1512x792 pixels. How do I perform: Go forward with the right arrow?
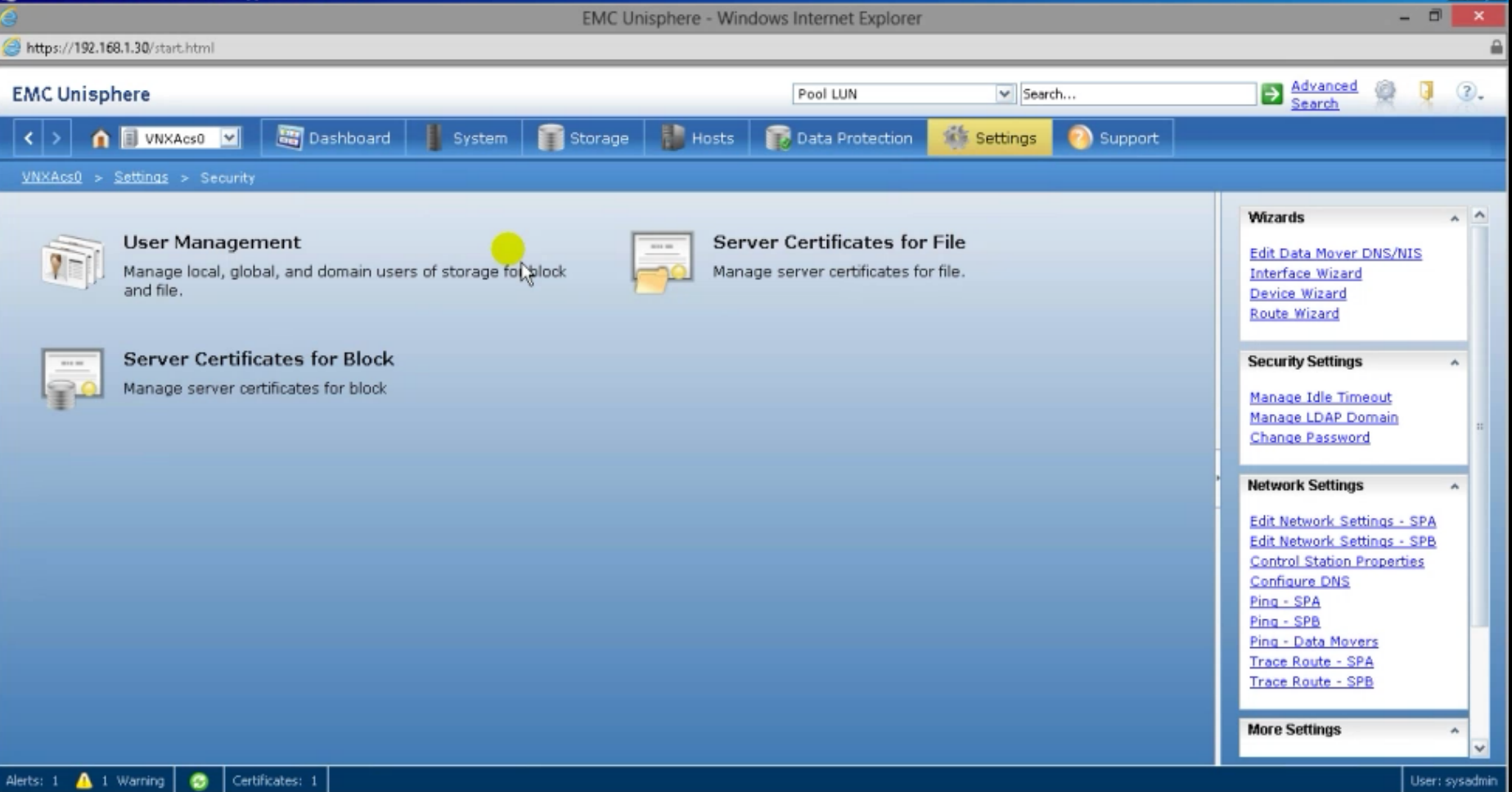click(x=56, y=138)
